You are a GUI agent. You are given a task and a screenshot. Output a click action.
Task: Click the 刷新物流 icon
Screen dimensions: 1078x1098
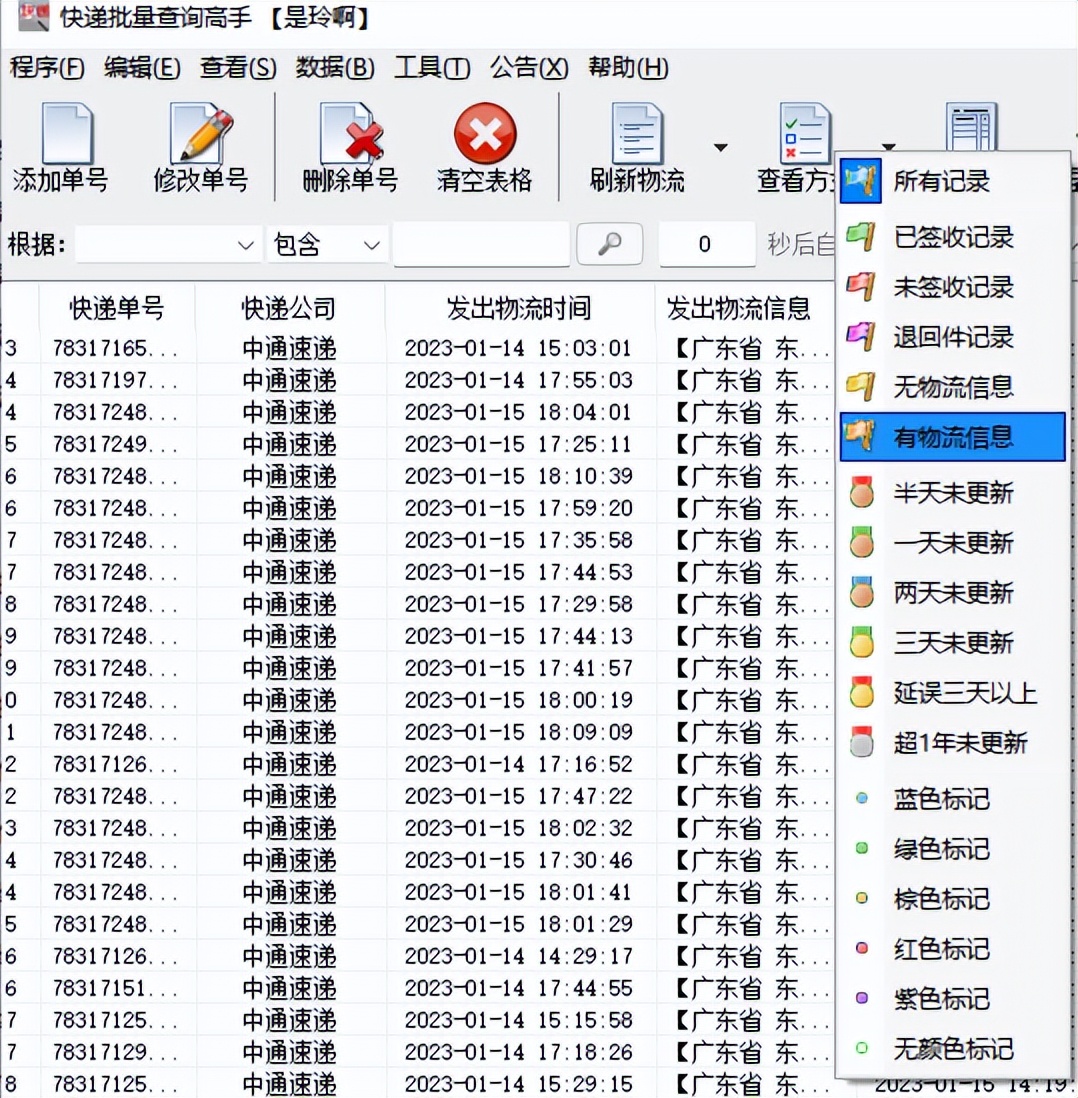click(x=637, y=140)
